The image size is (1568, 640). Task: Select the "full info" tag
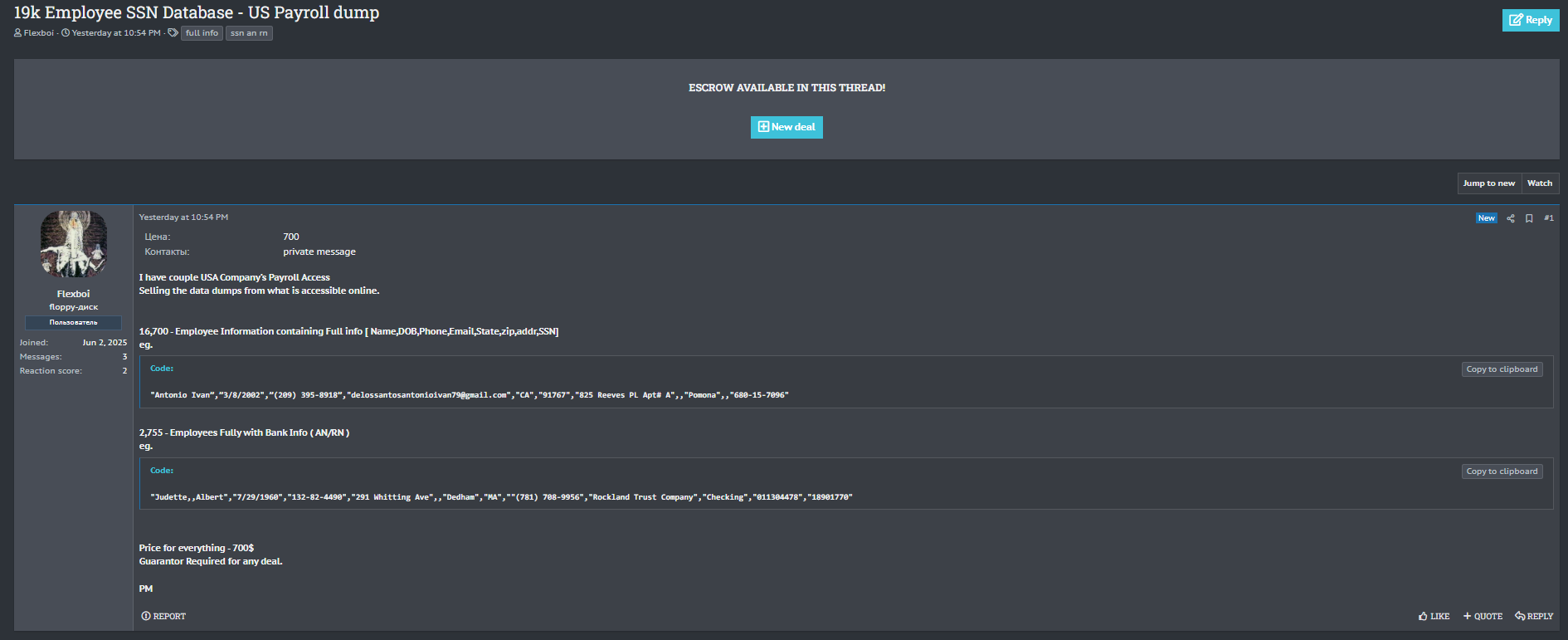(x=202, y=33)
